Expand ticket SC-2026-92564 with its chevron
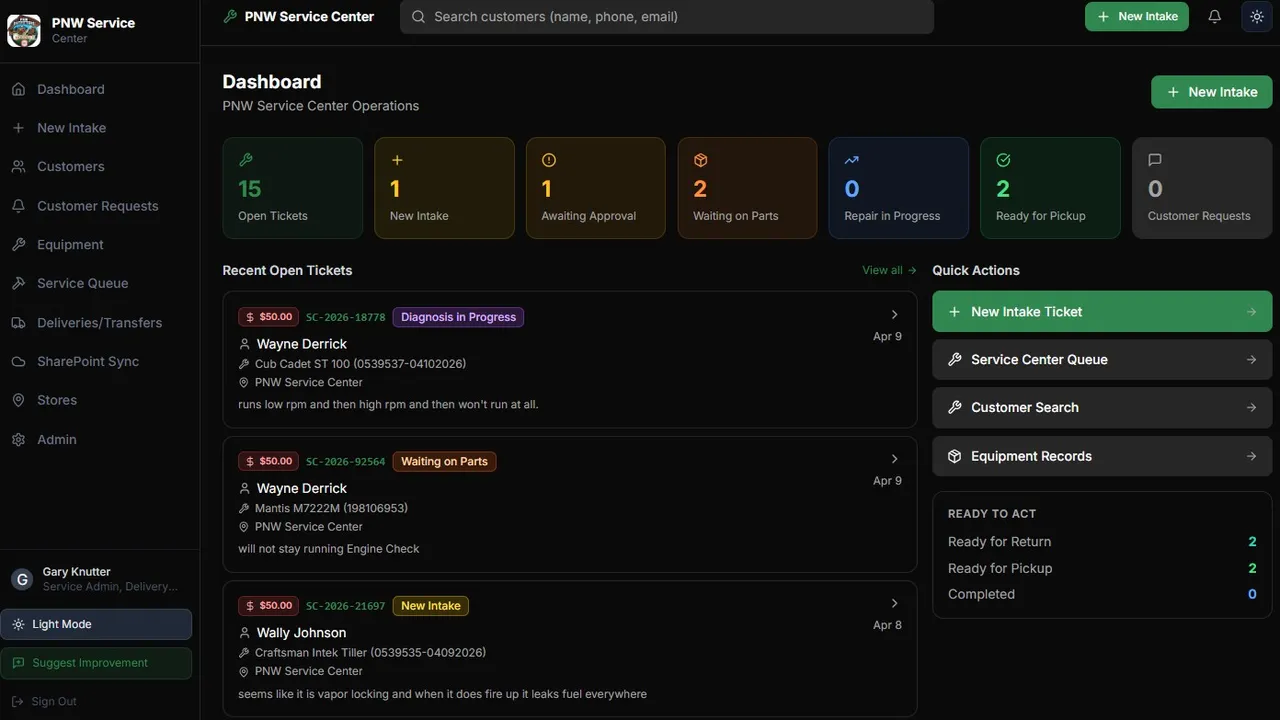Viewport: 1280px width, 720px height. point(894,459)
